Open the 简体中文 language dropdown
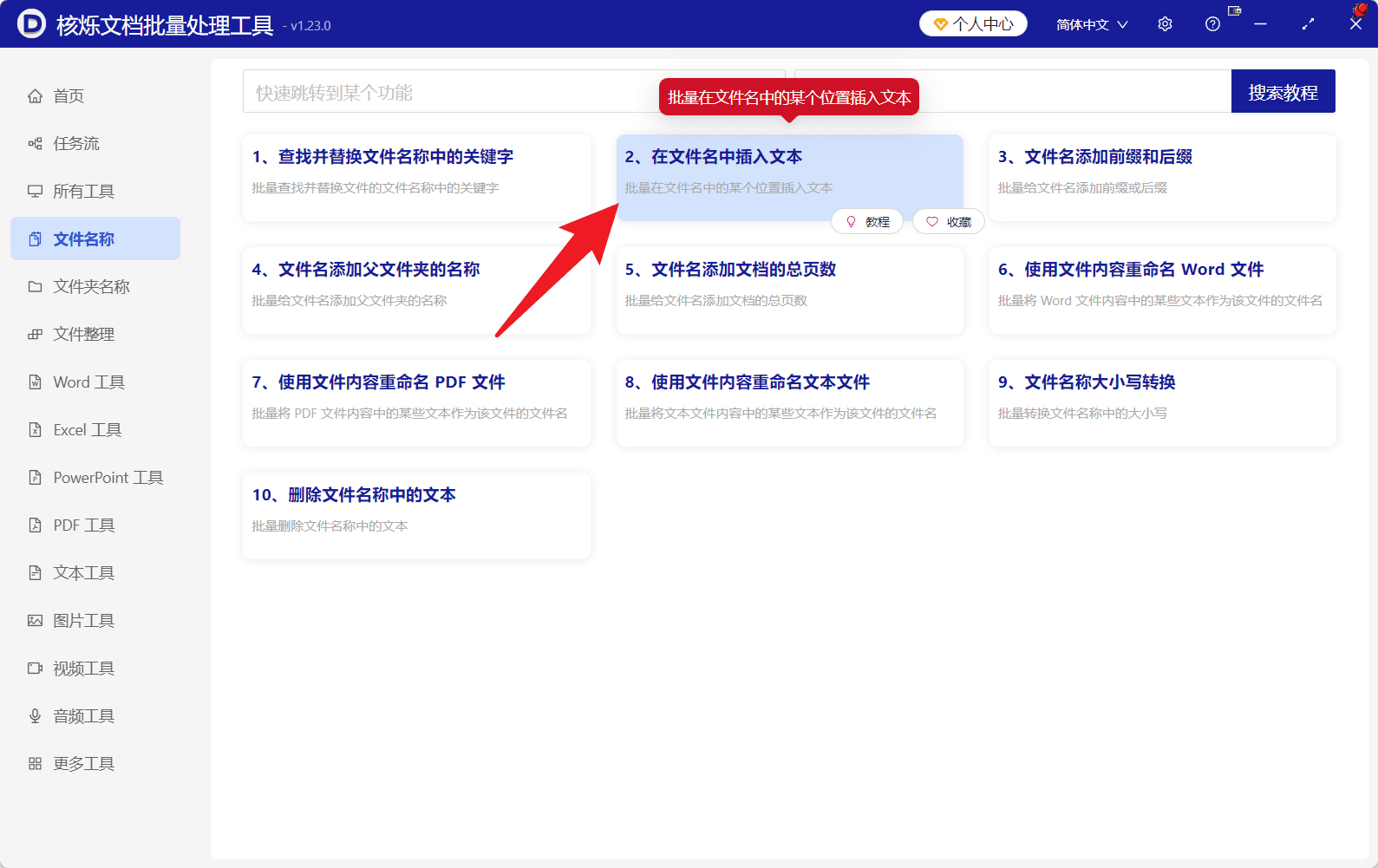1378x868 pixels. point(1092,24)
